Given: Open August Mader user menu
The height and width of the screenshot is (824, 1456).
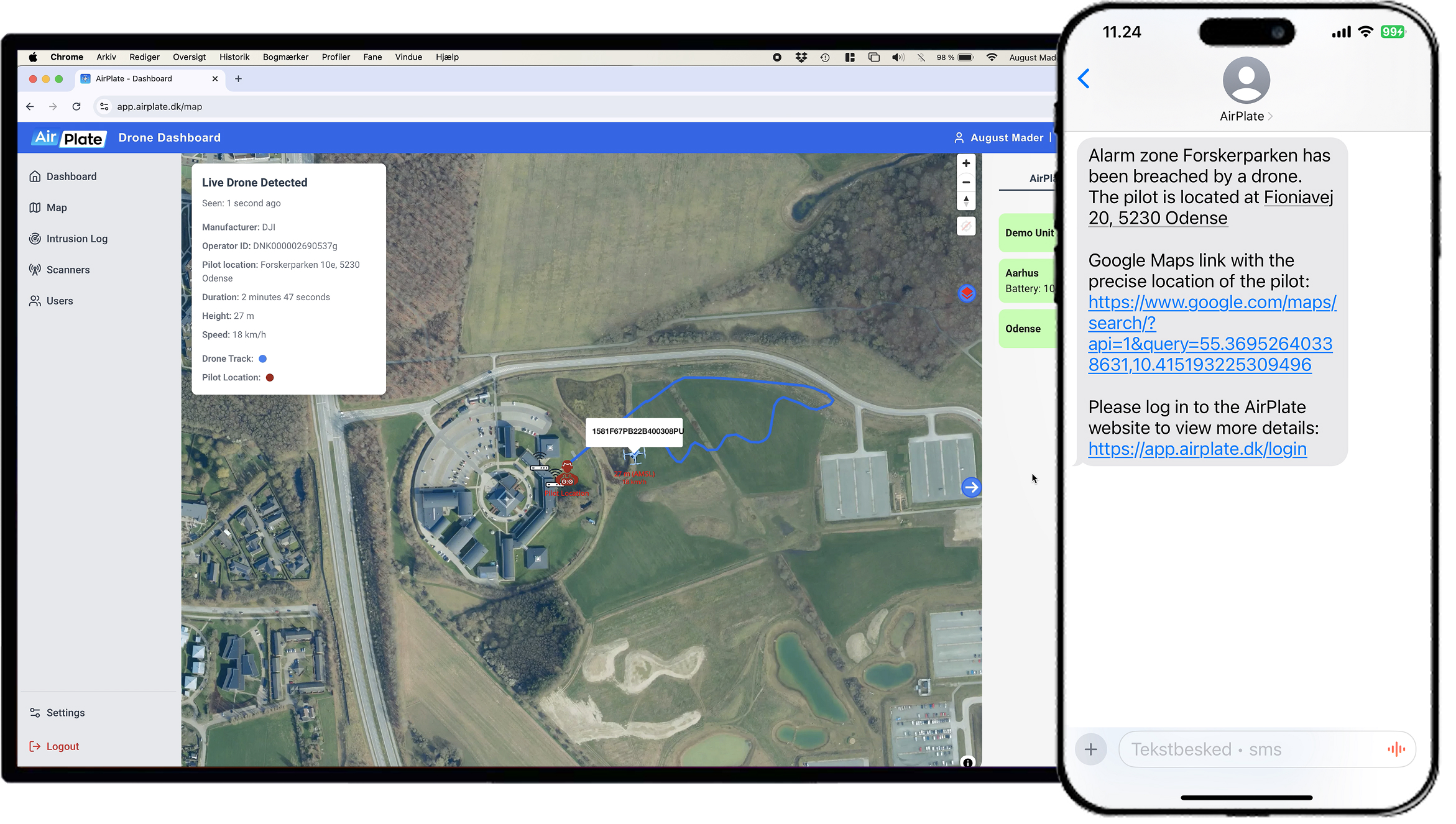Looking at the screenshot, I should (1005, 138).
